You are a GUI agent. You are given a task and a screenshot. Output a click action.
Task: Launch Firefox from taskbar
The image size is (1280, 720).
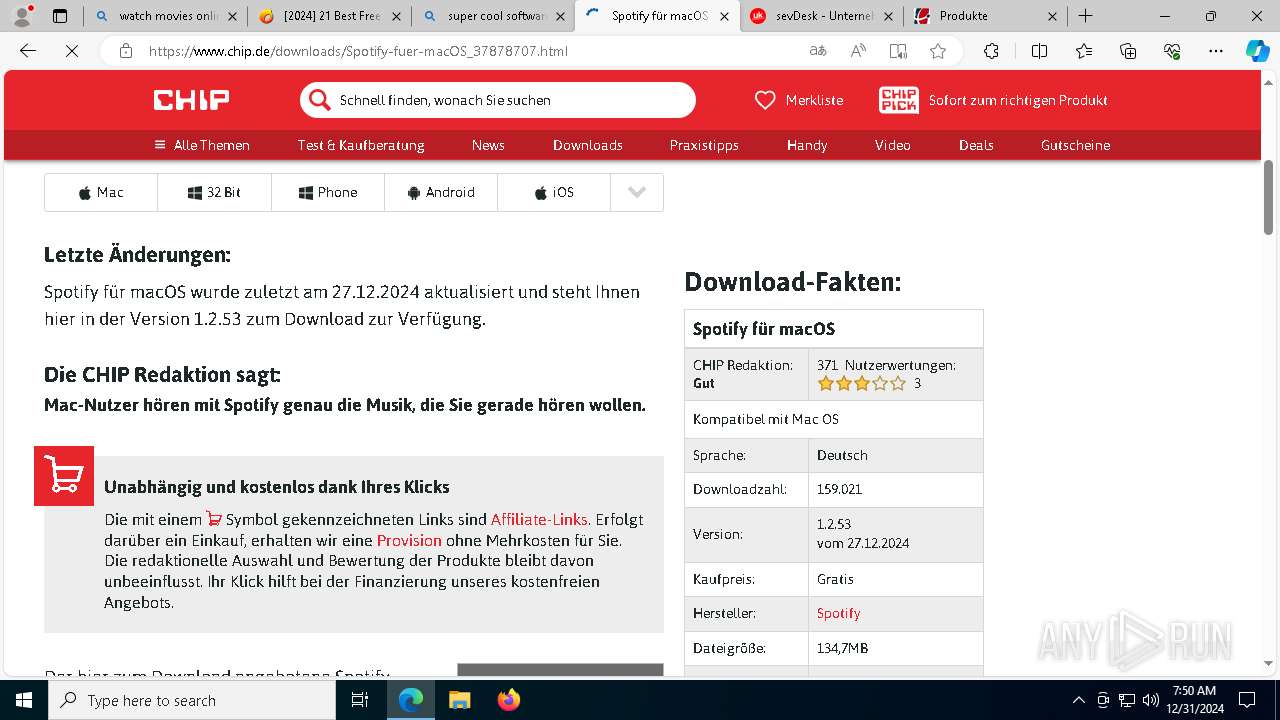point(509,700)
